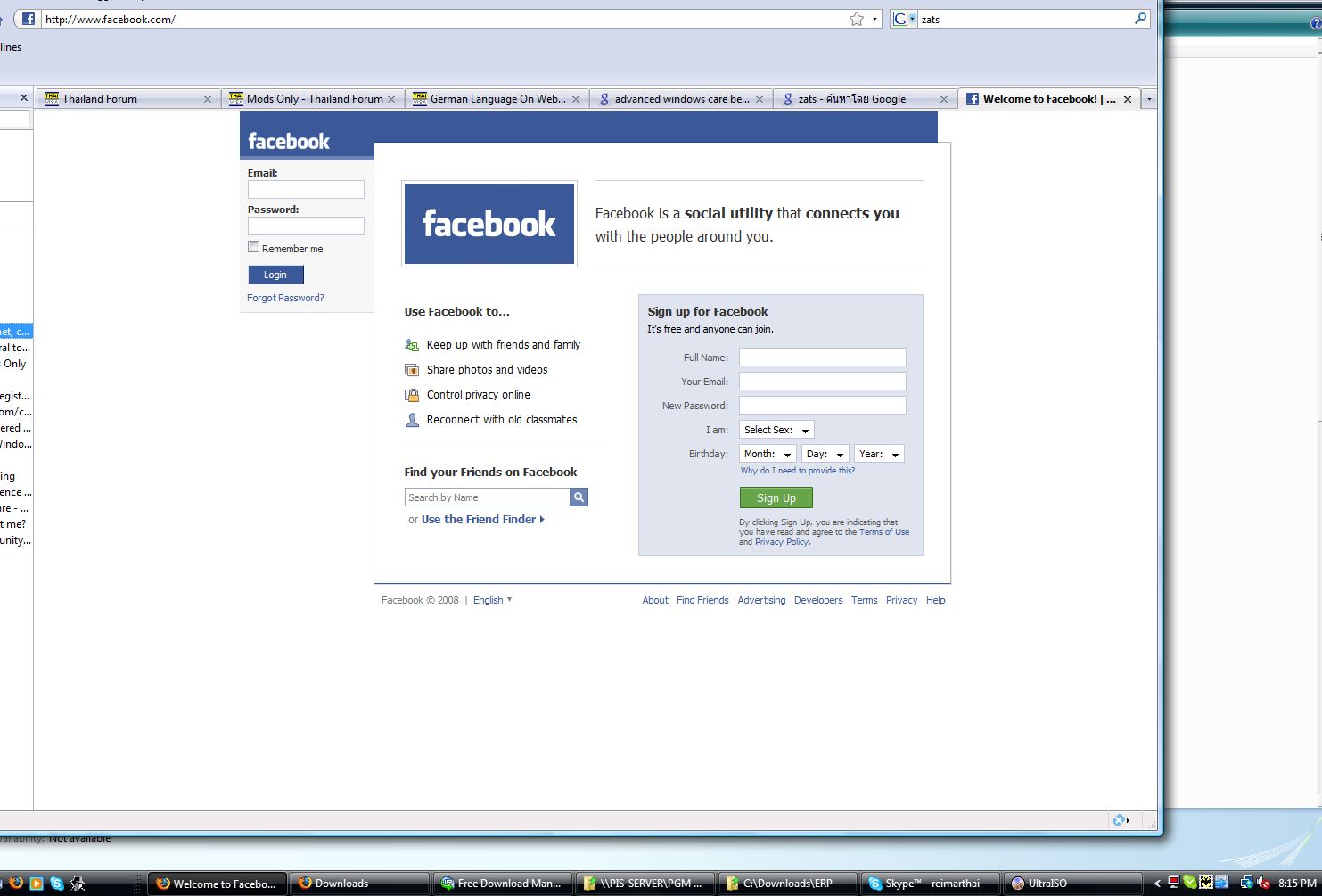Viewport: 1322px width, 896px height.
Task: Open the Help footer link
Action: 935,600
